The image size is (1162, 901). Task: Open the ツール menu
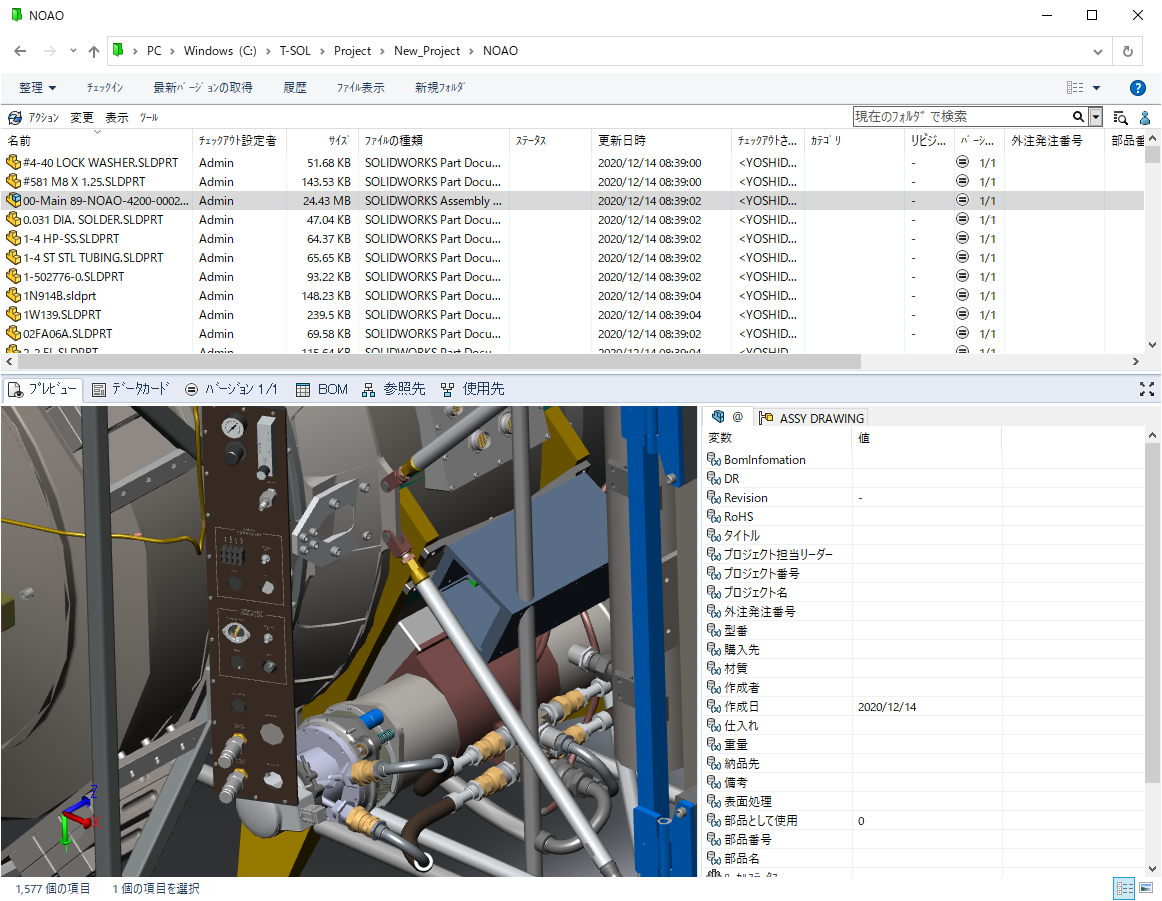pyautogui.click(x=148, y=117)
